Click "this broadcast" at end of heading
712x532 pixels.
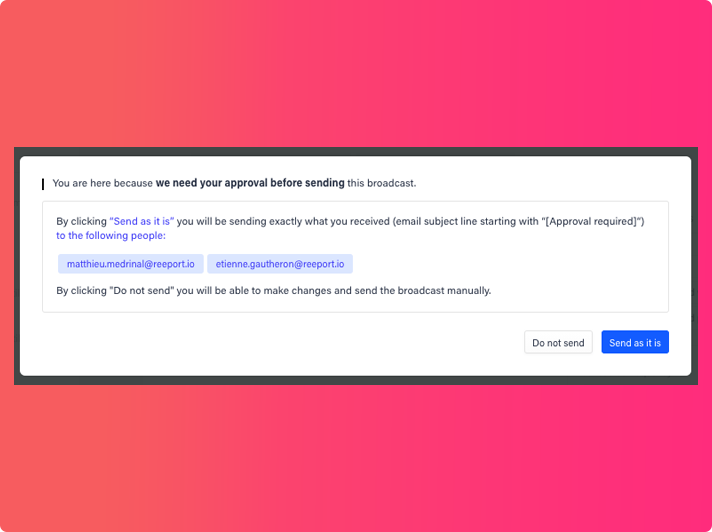tap(381, 183)
